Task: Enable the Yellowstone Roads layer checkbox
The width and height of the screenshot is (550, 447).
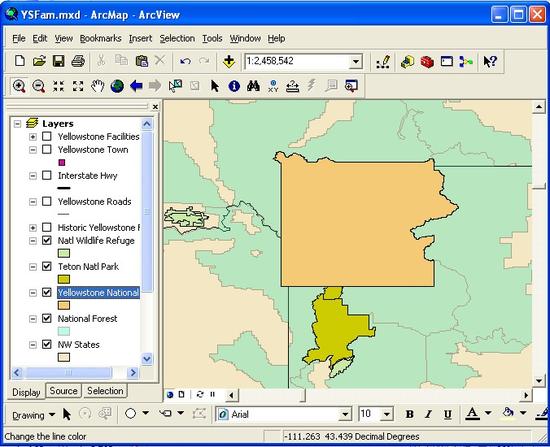Action: pos(47,201)
